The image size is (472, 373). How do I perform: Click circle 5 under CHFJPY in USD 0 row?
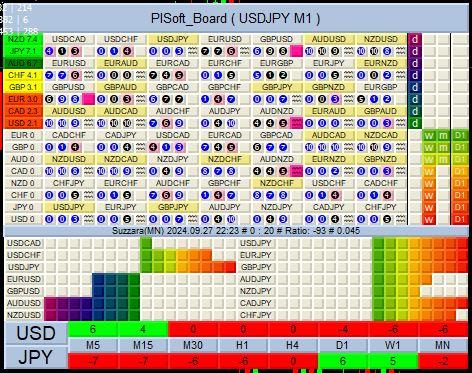pyautogui.click(x=387, y=219)
